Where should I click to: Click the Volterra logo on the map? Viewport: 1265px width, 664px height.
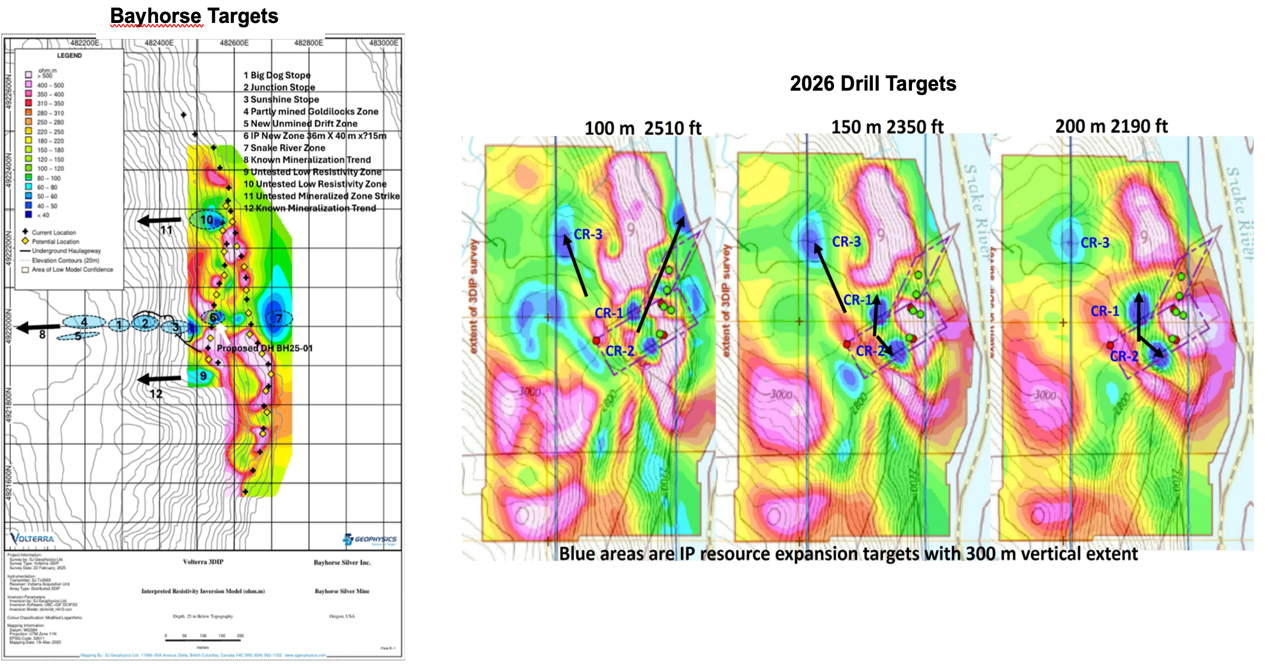click(36, 538)
